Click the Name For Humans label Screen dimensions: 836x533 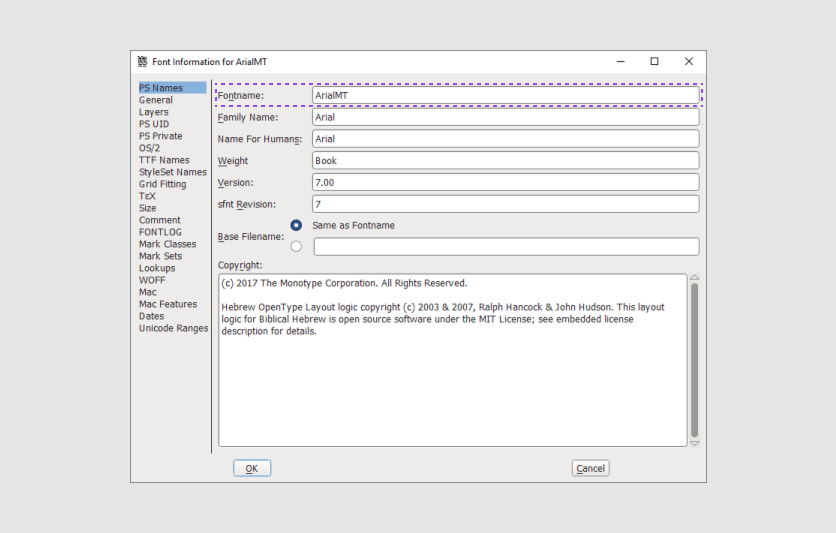tap(260, 139)
